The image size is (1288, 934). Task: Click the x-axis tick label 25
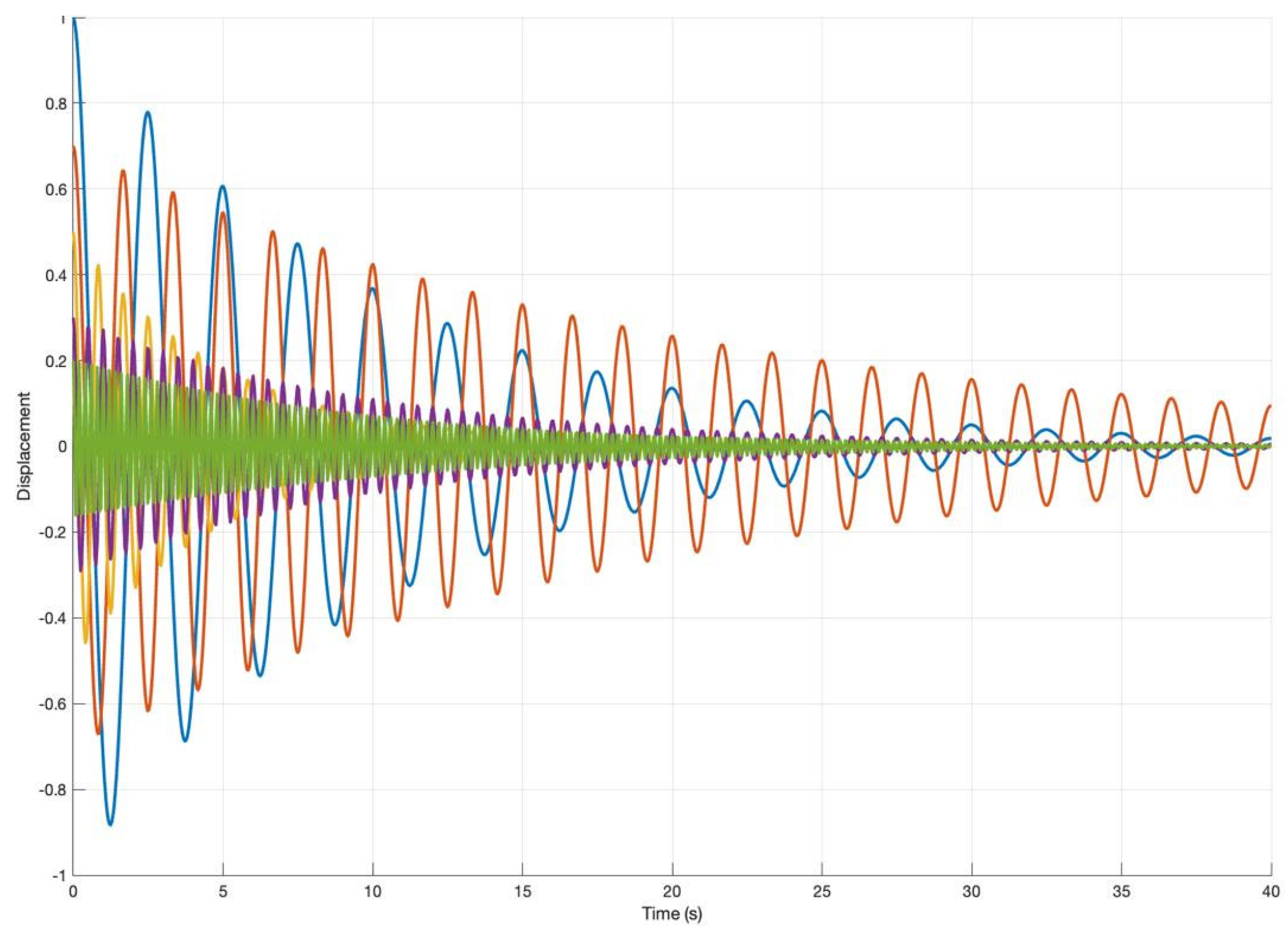pyautogui.click(x=821, y=892)
